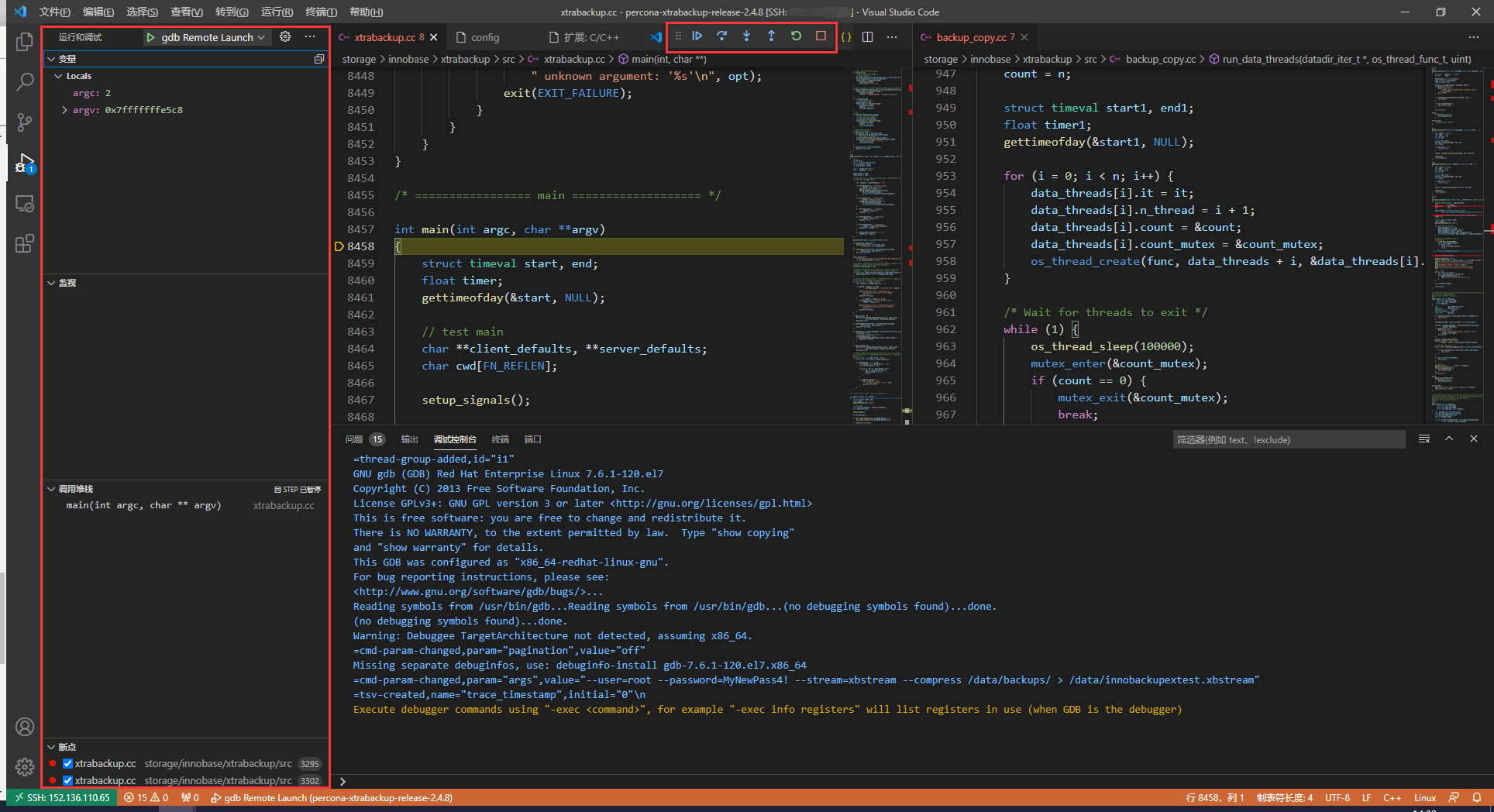Click the Step Over debug icon
Viewport: 1494px width, 812px height.
tap(721, 36)
